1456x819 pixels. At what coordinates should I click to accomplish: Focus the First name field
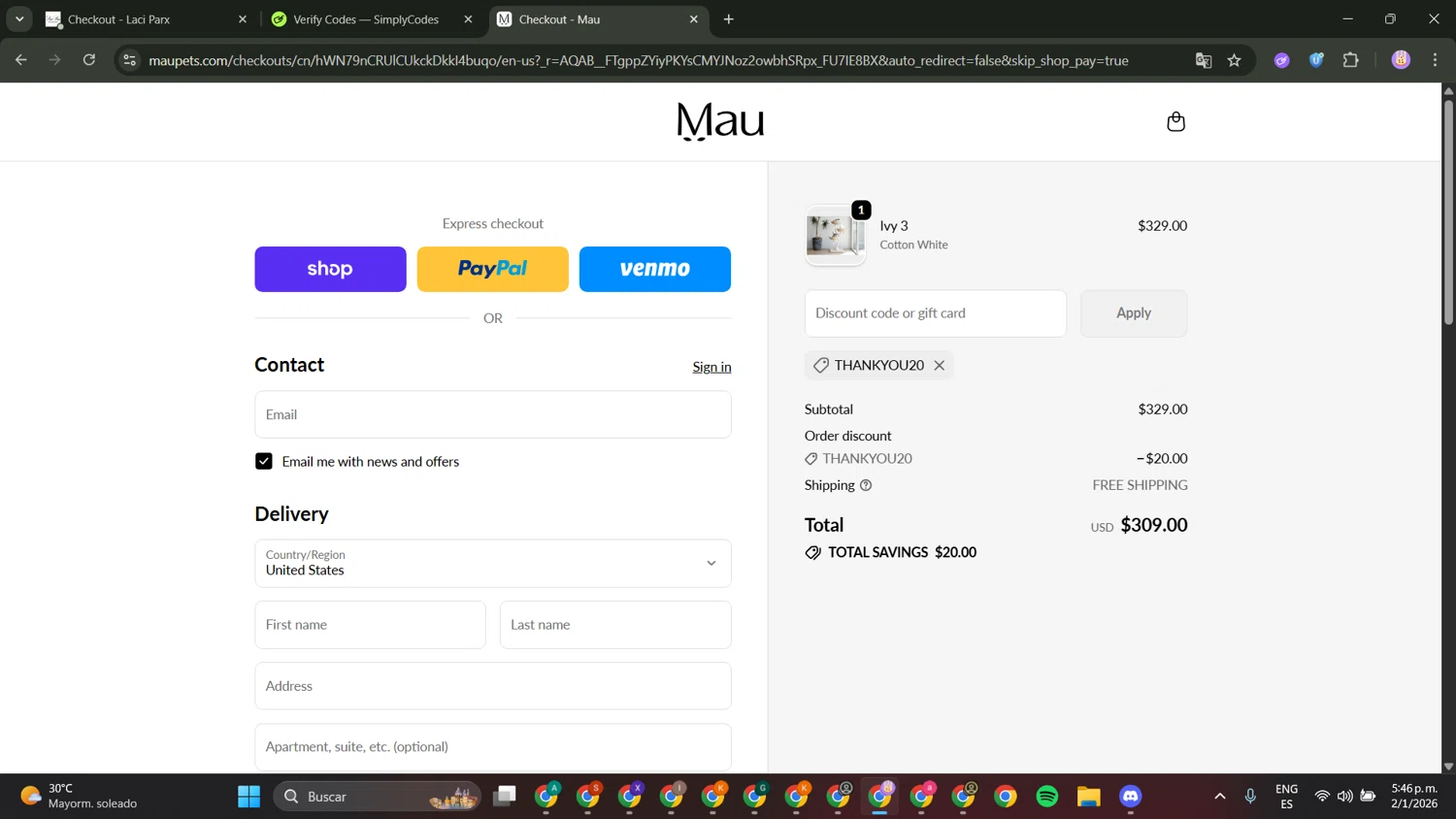pyautogui.click(x=370, y=625)
